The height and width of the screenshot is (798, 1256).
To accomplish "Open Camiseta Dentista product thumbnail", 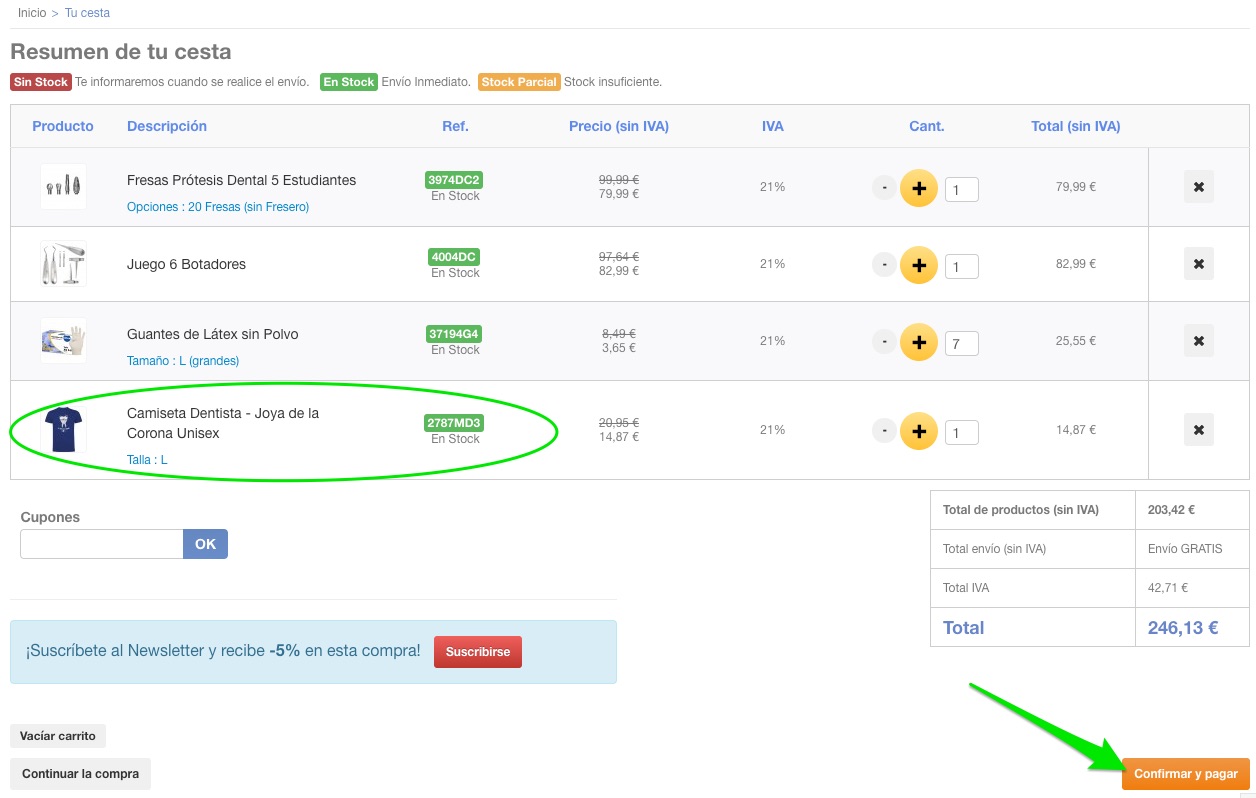I will pyautogui.click(x=64, y=430).
